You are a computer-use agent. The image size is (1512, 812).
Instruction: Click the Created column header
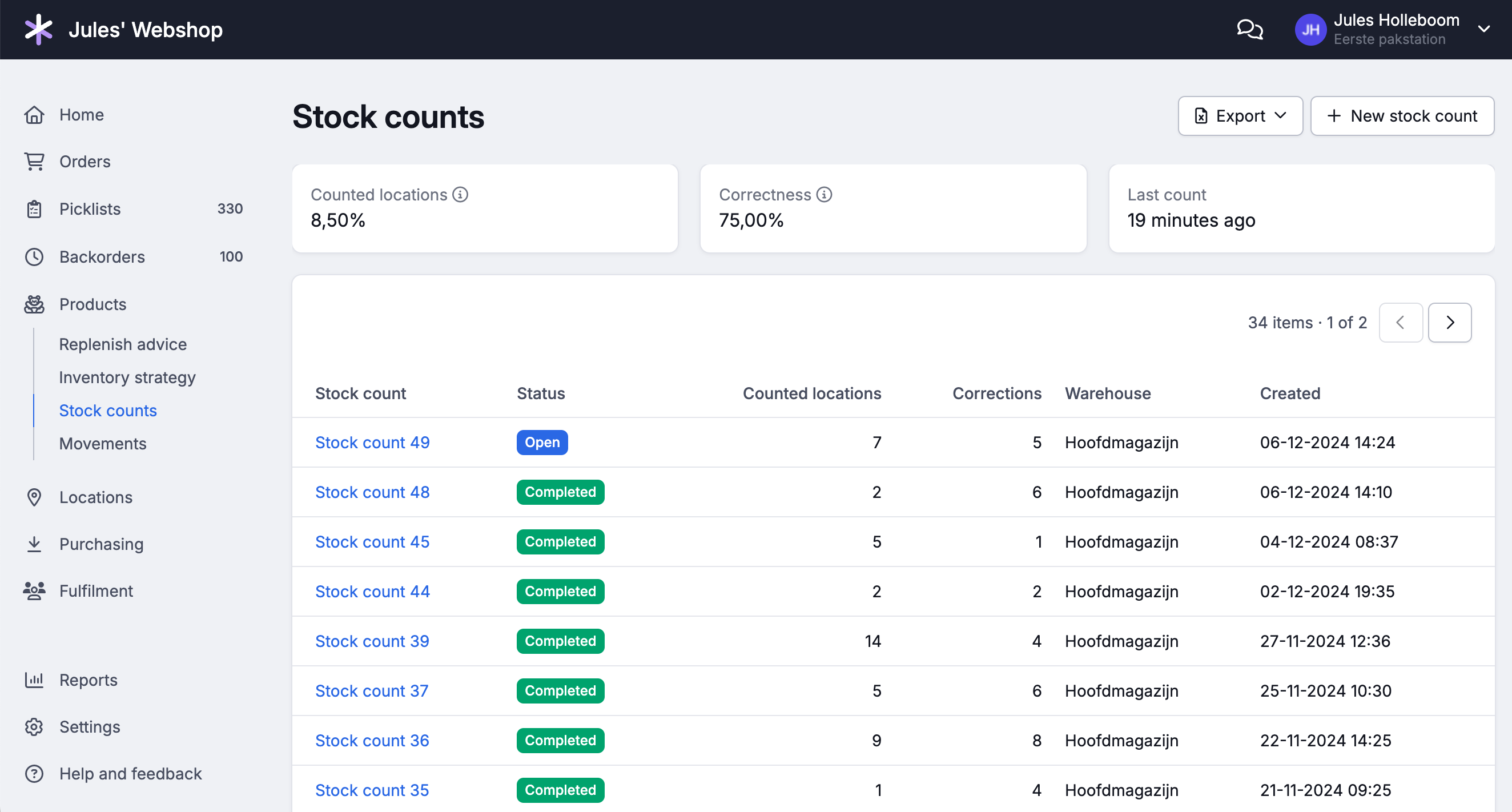(1289, 393)
